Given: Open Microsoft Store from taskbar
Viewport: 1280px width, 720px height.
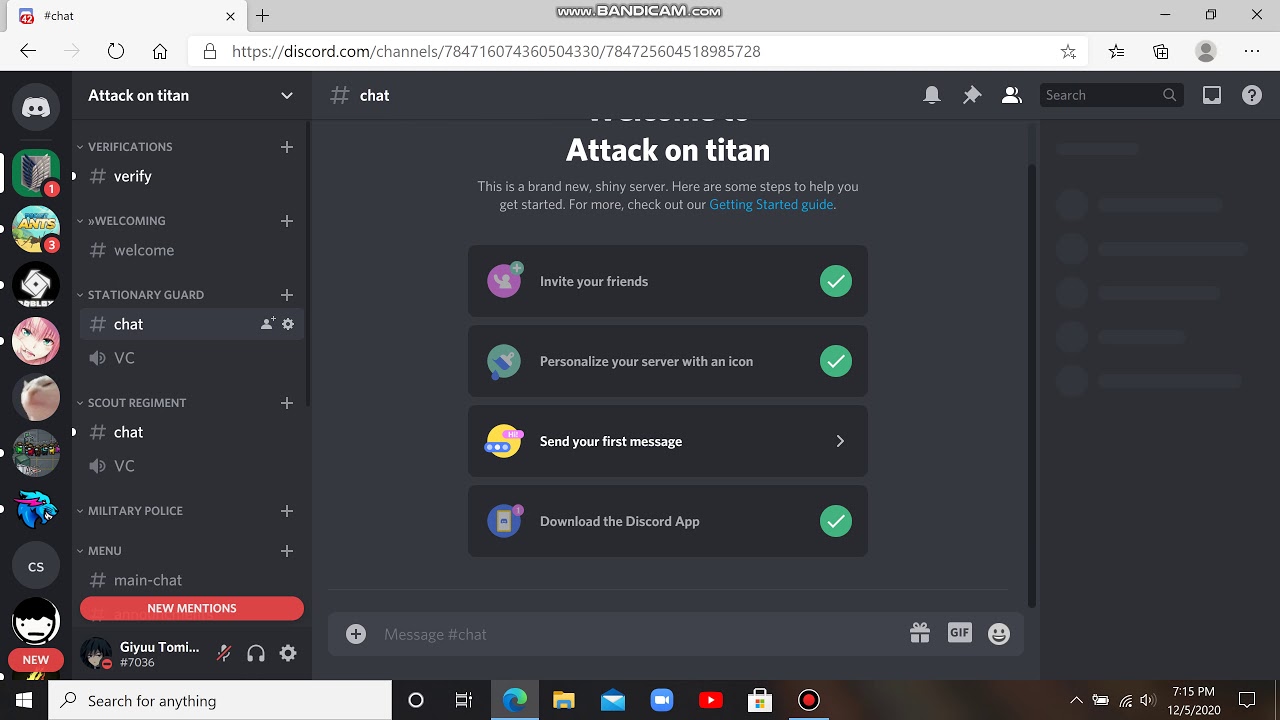Looking at the screenshot, I should click(760, 700).
